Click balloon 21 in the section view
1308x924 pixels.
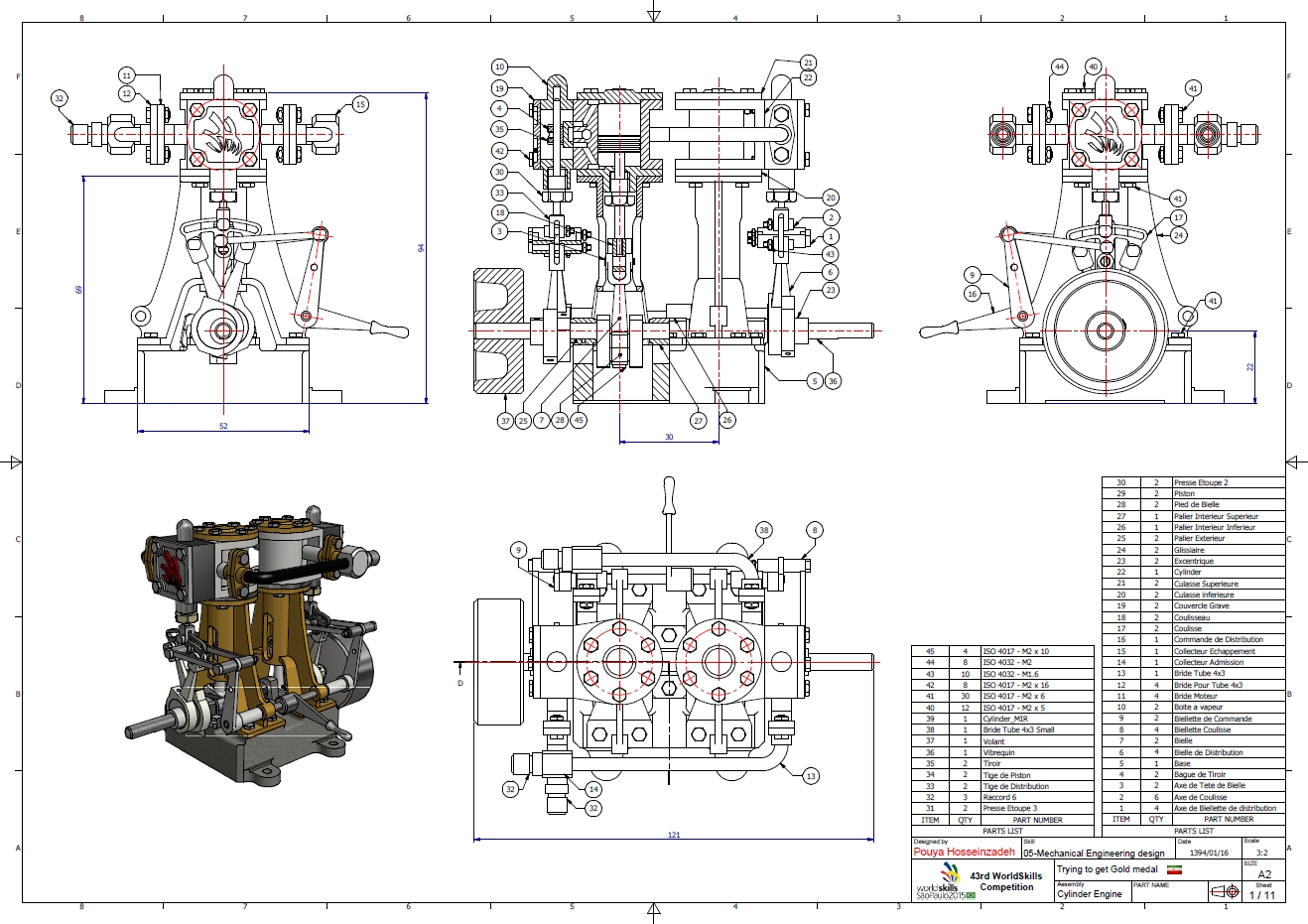tap(808, 63)
